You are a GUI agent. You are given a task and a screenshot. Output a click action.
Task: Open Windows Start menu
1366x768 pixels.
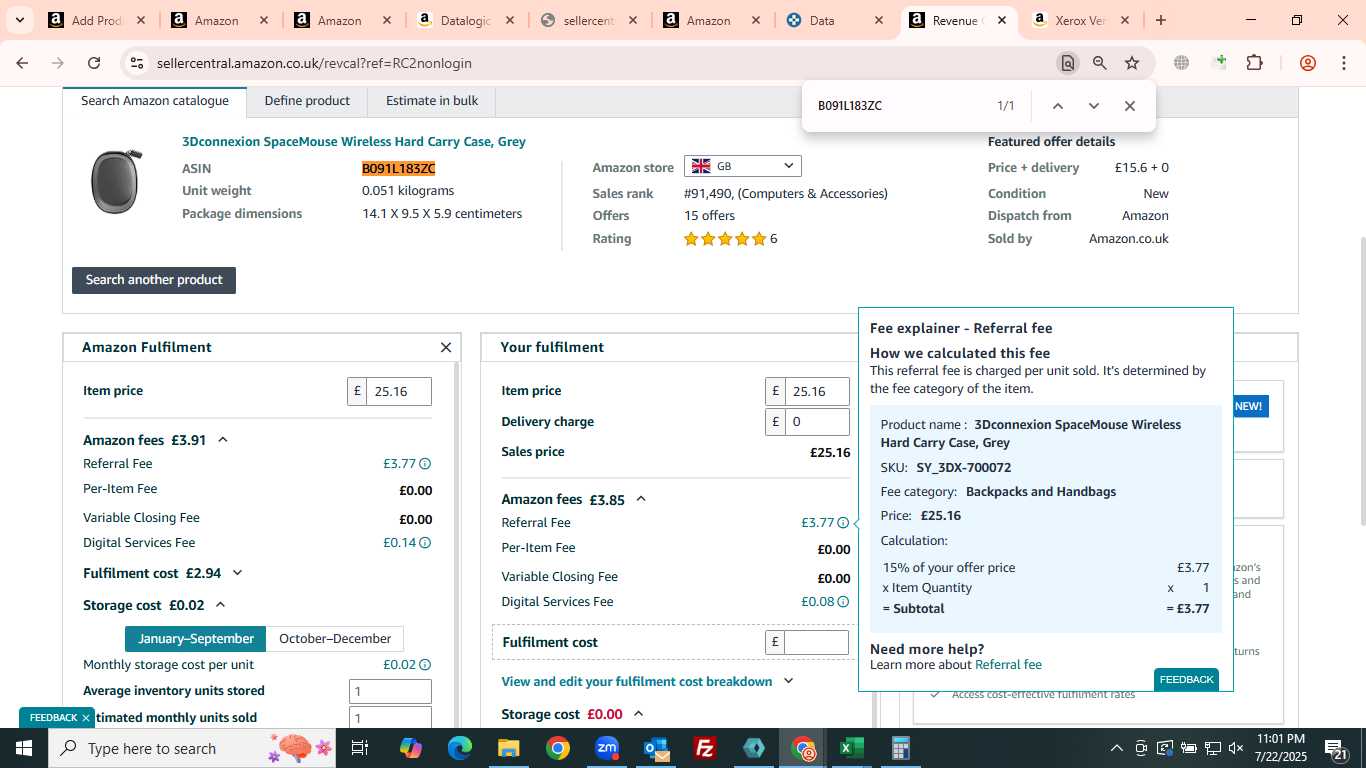click(24, 748)
